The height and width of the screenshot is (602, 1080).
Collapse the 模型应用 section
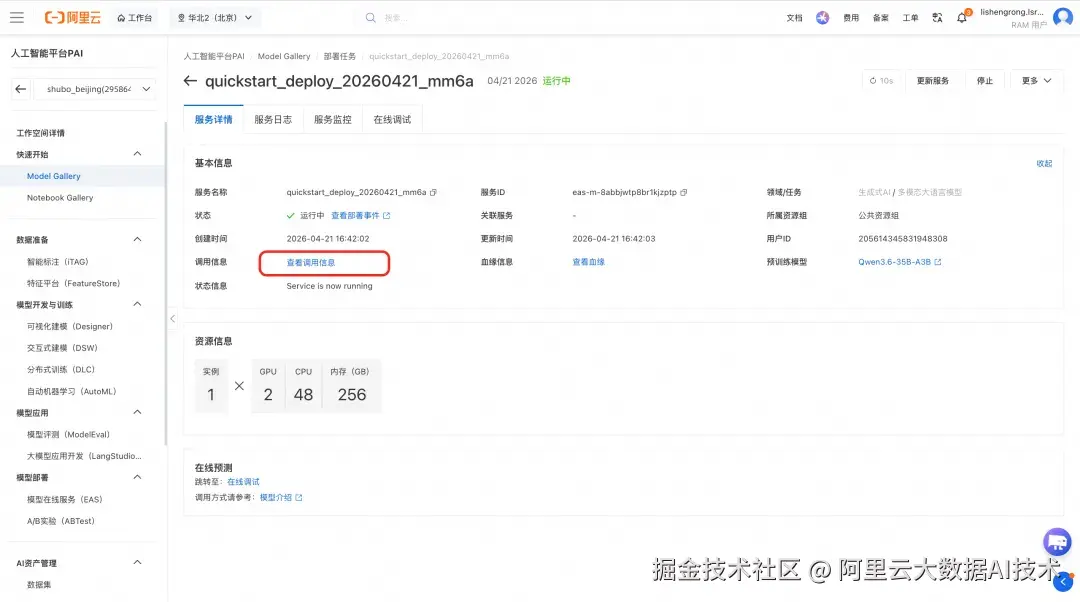point(137,412)
